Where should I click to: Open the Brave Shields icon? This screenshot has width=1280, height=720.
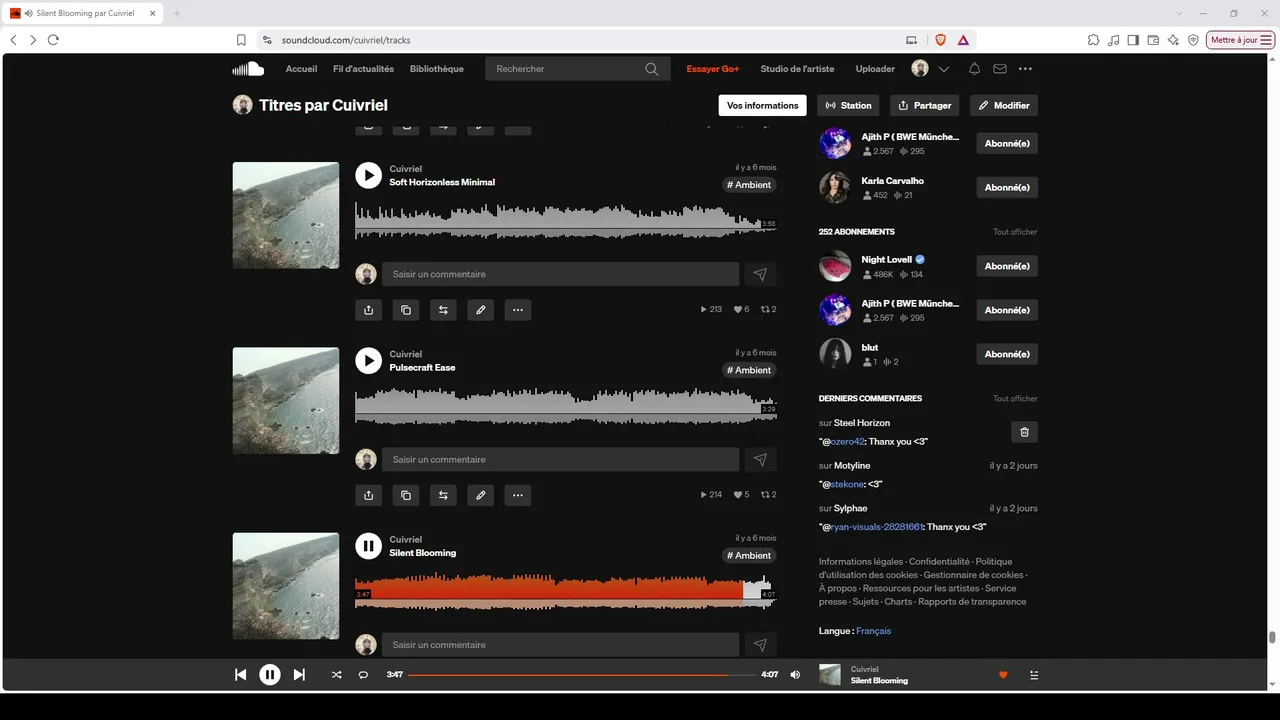(940, 40)
